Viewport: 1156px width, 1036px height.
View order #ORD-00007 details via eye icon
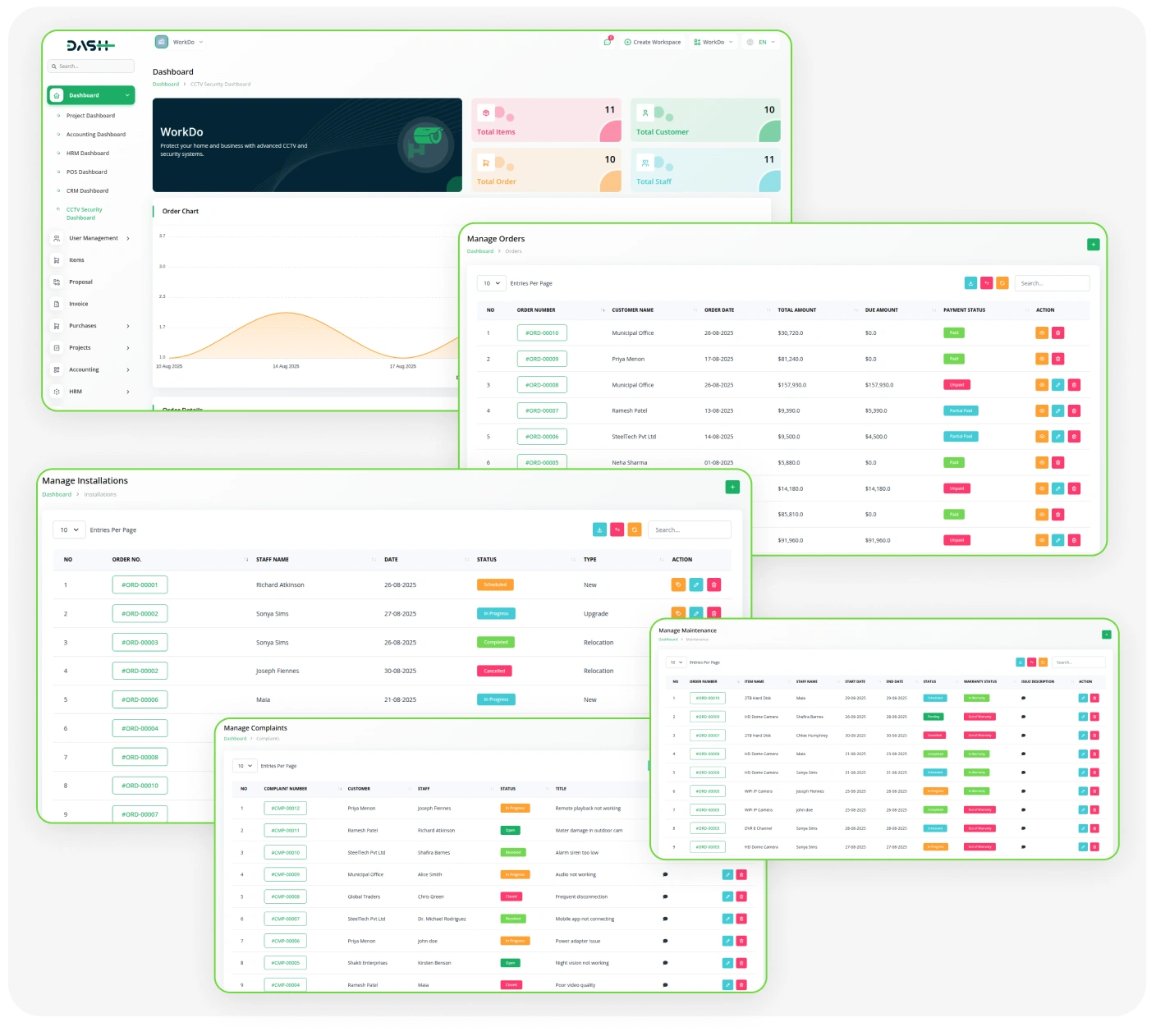1041,411
